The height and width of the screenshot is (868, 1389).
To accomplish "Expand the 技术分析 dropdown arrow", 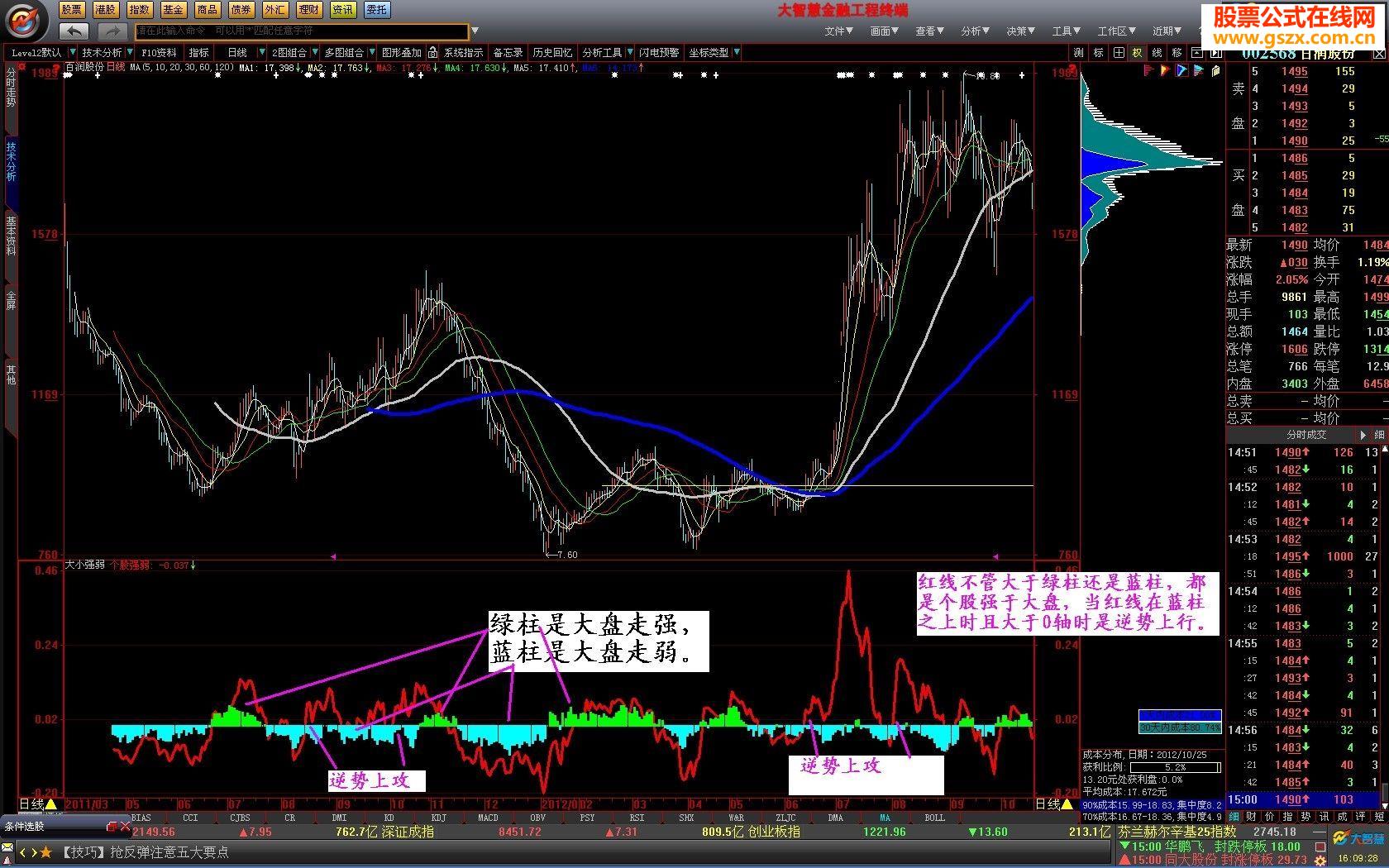I will point(131,52).
